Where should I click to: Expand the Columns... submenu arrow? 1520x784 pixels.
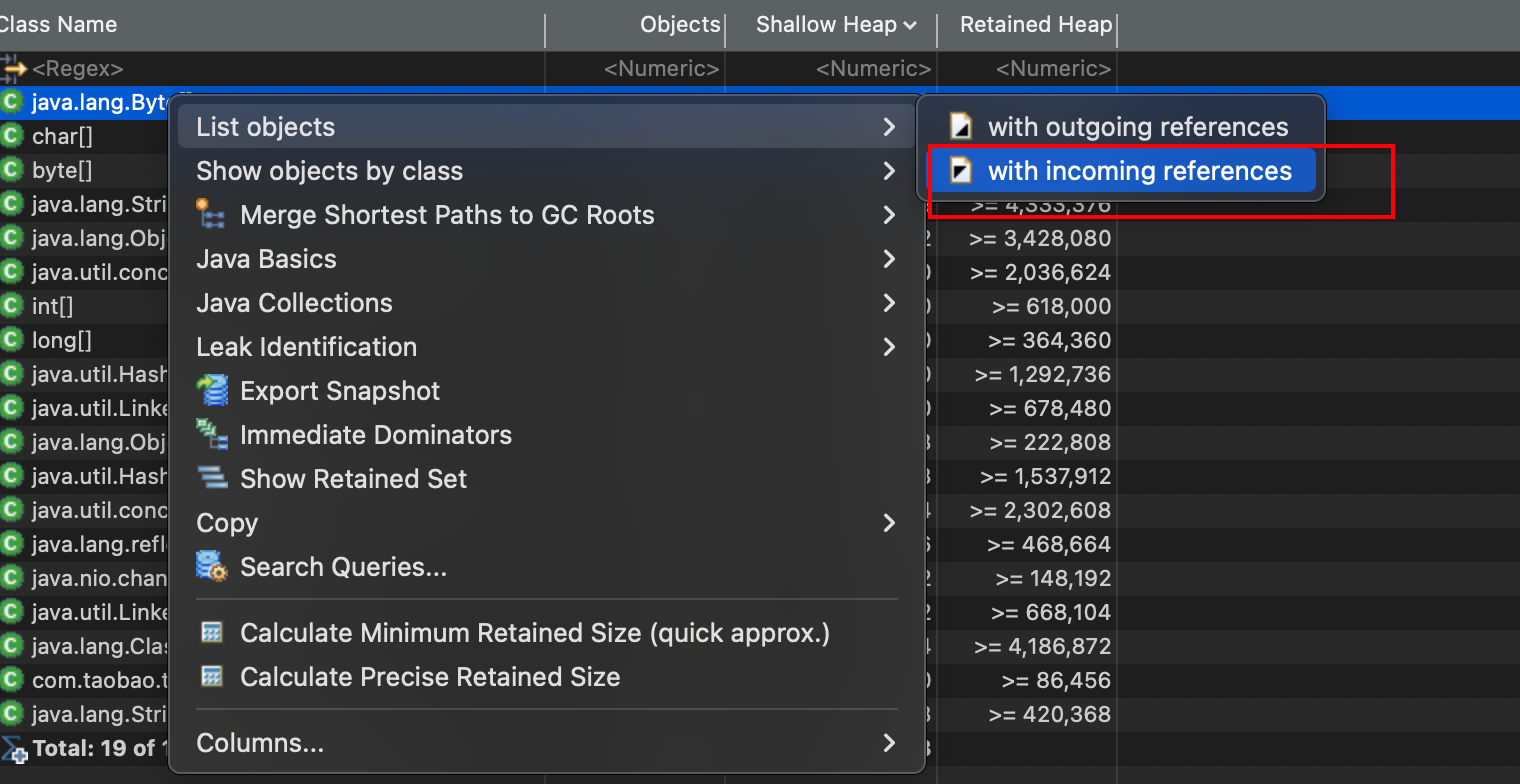(889, 743)
